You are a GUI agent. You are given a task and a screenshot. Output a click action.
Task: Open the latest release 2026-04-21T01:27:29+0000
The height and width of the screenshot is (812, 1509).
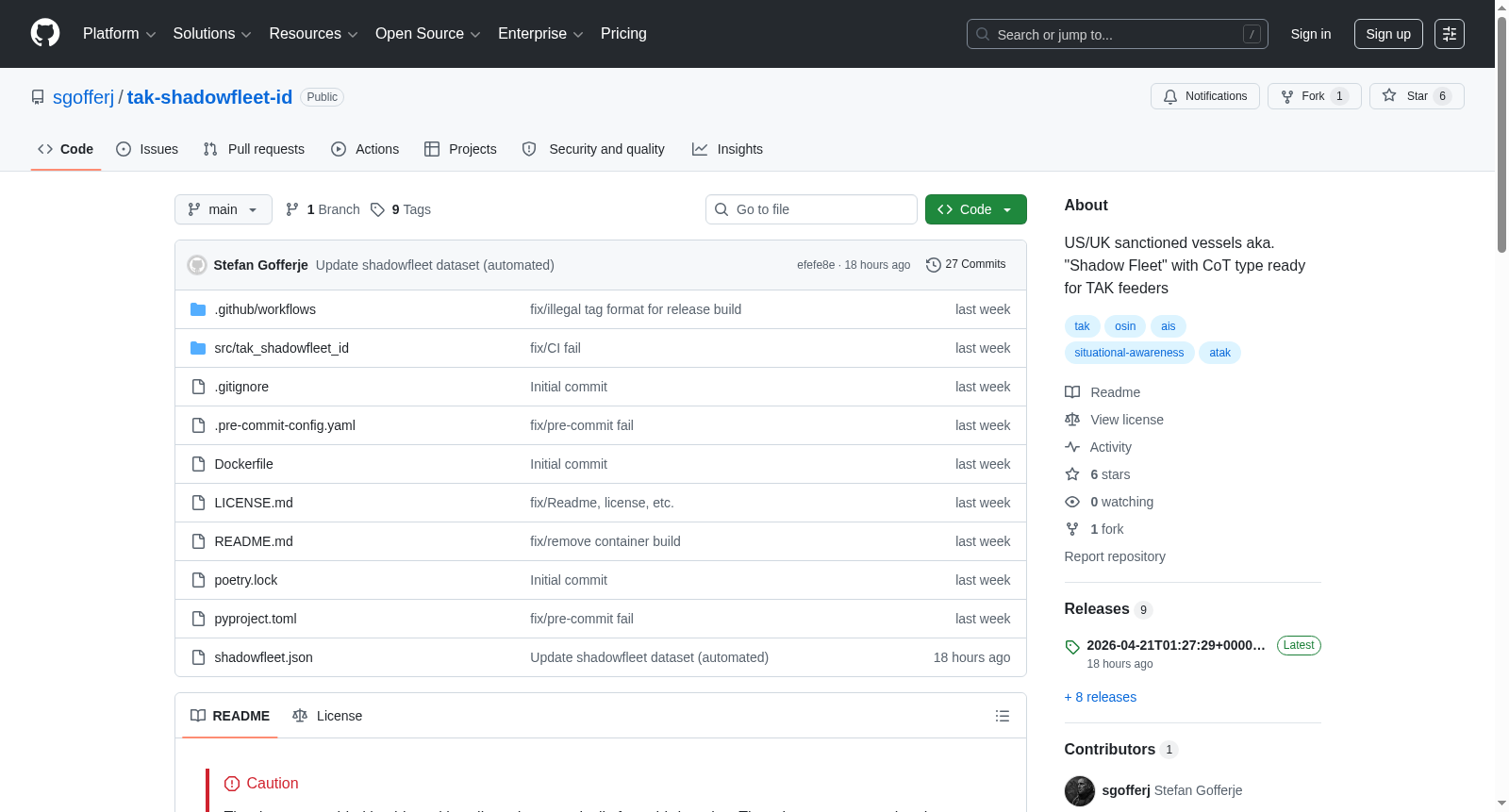point(1176,645)
